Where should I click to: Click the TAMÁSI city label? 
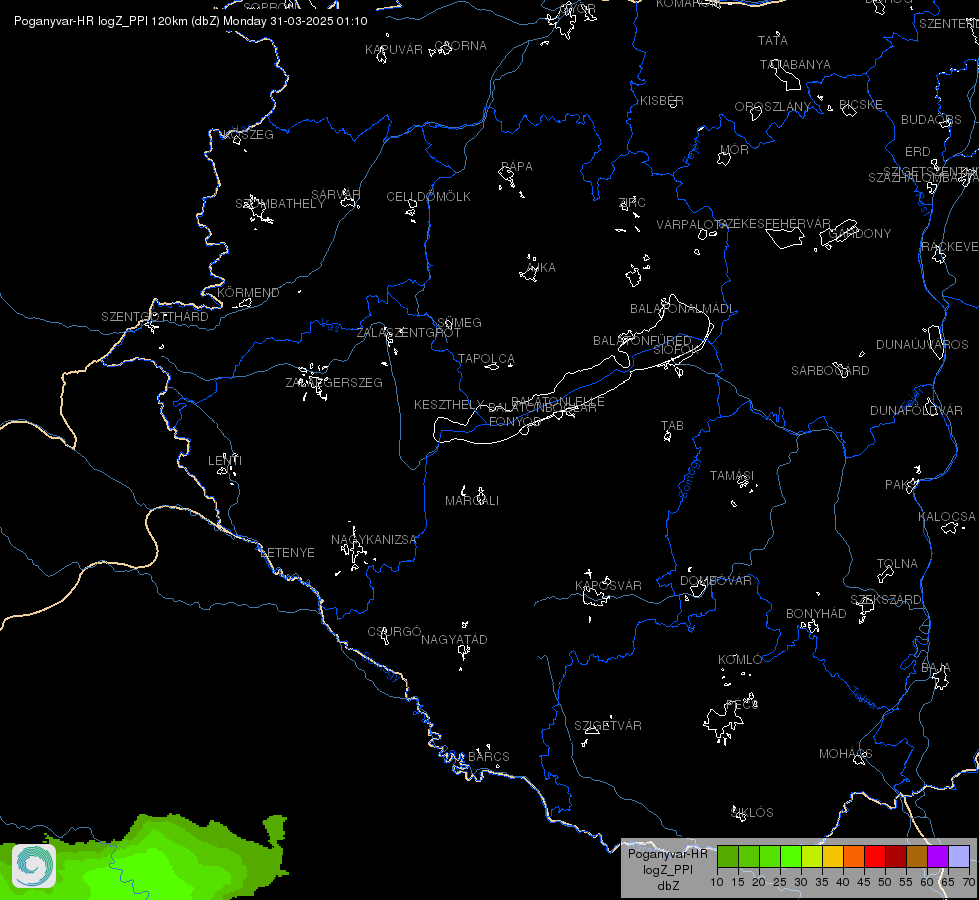(x=732, y=476)
